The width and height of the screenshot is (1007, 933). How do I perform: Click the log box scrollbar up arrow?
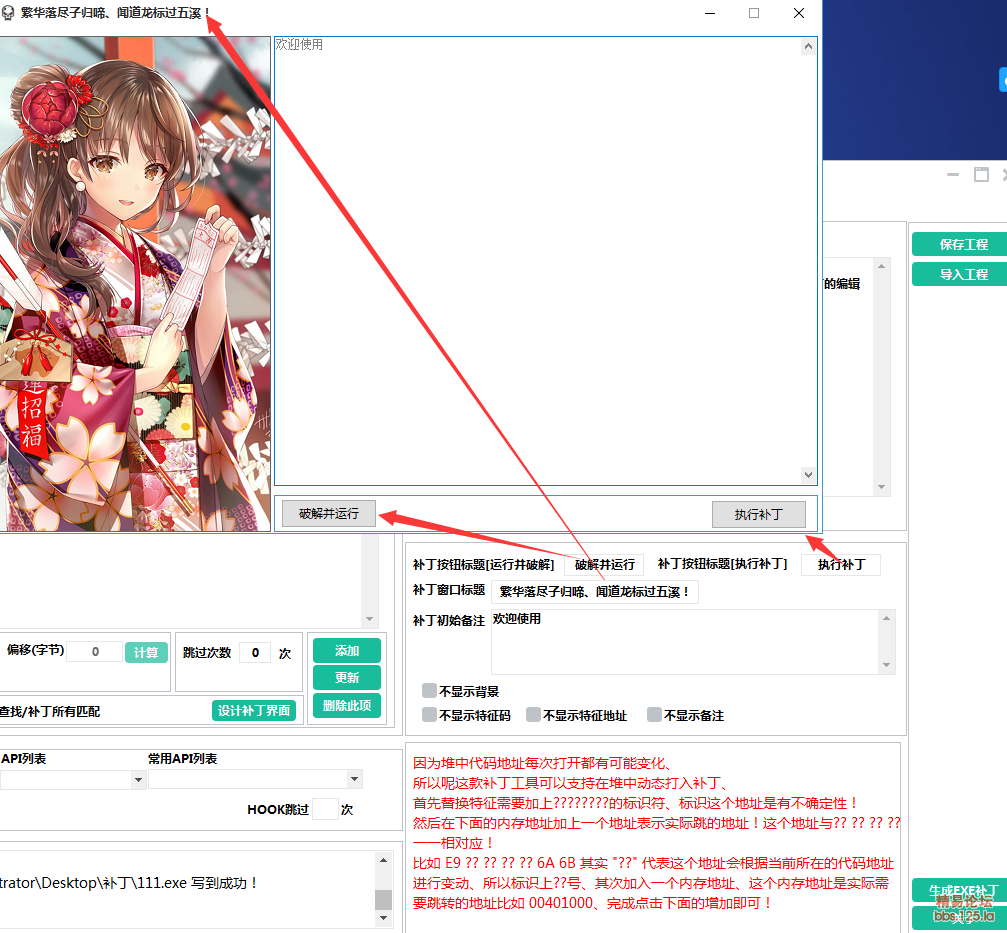(383, 860)
